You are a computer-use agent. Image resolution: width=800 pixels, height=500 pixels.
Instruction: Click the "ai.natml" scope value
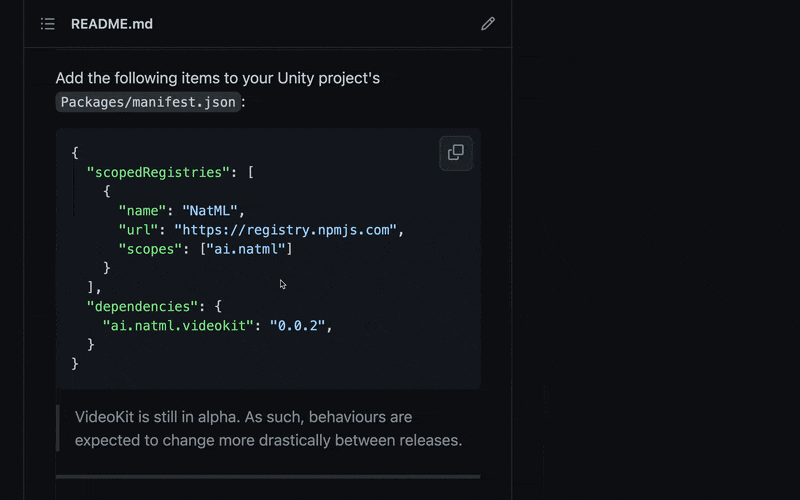coord(245,248)
